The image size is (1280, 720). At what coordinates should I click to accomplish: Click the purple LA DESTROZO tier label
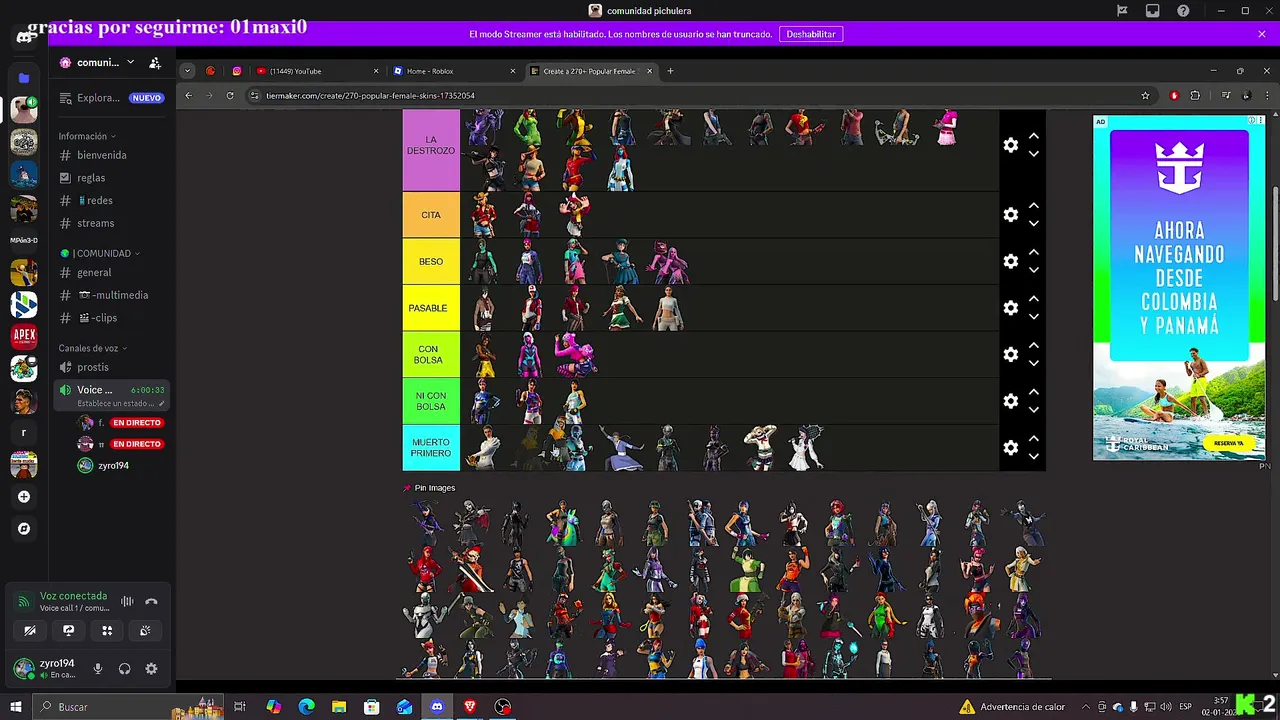431,150
